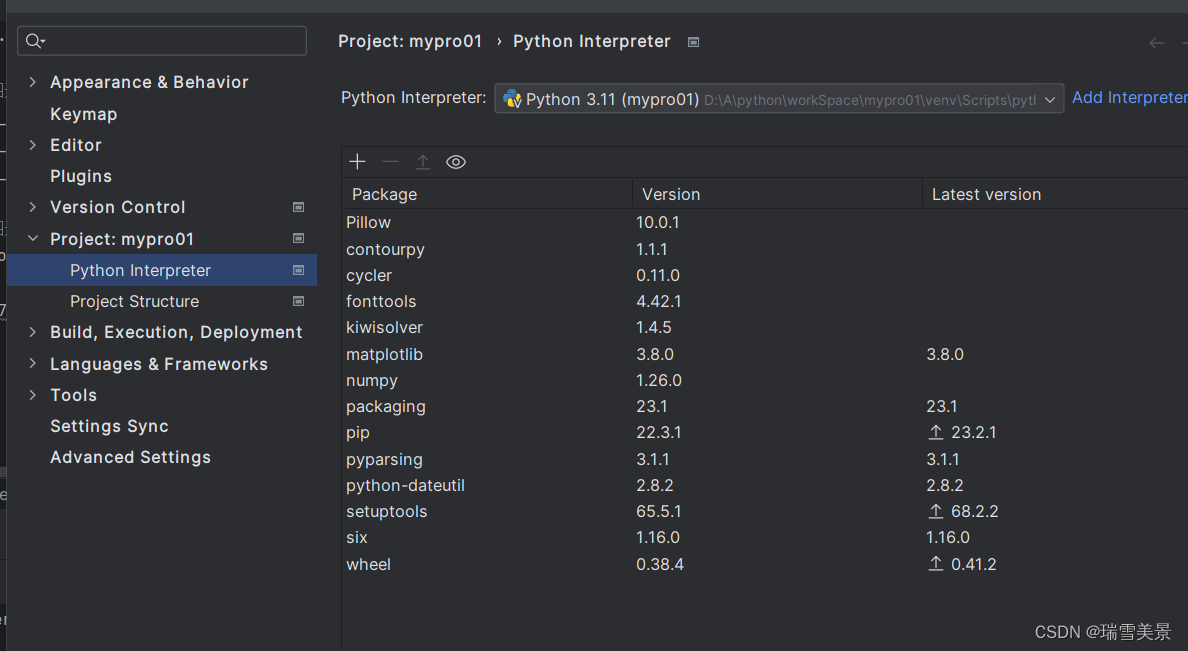Select the kiwisolver package row

click(765, 327)
